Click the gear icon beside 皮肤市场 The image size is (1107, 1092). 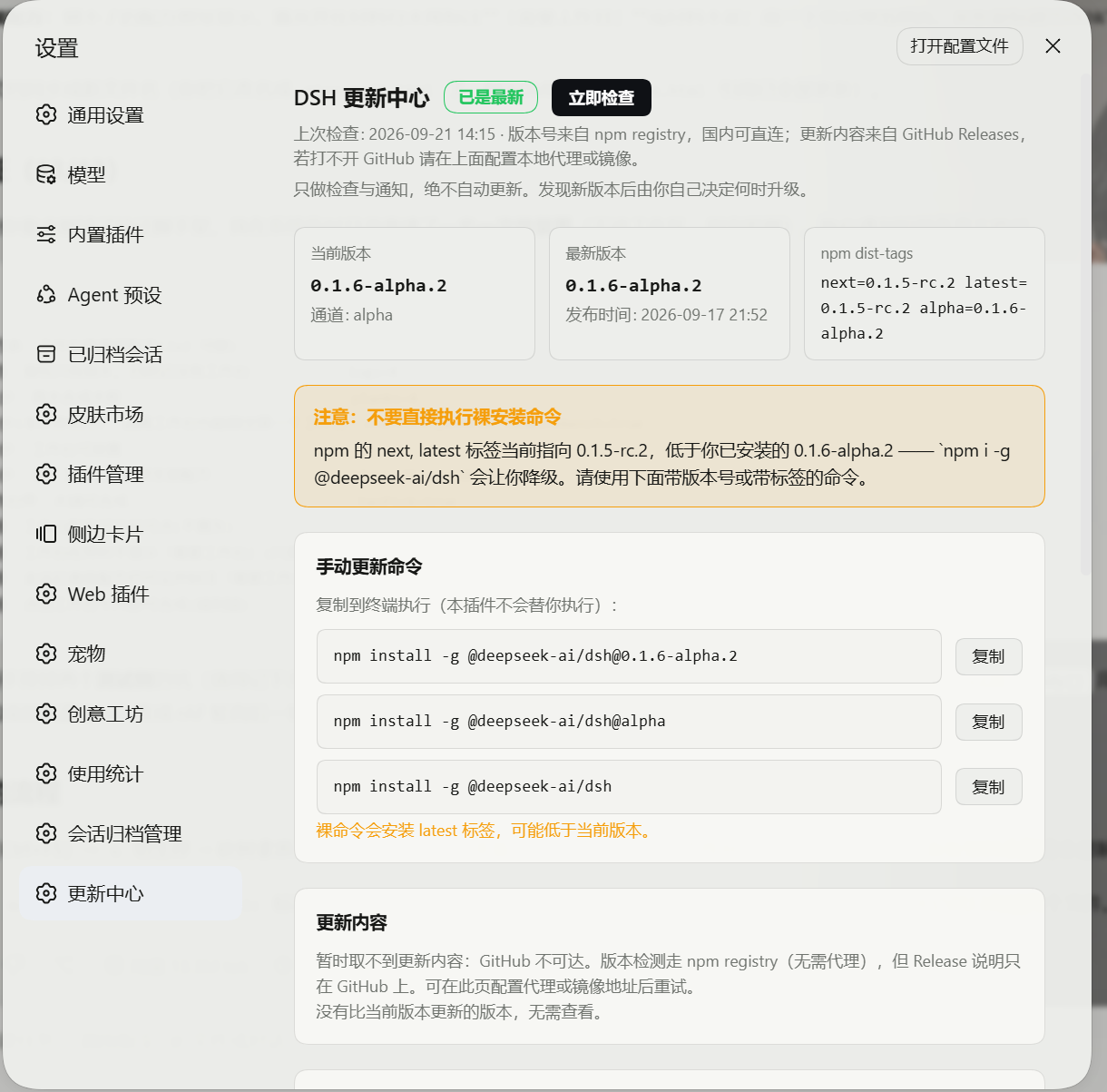46,414
